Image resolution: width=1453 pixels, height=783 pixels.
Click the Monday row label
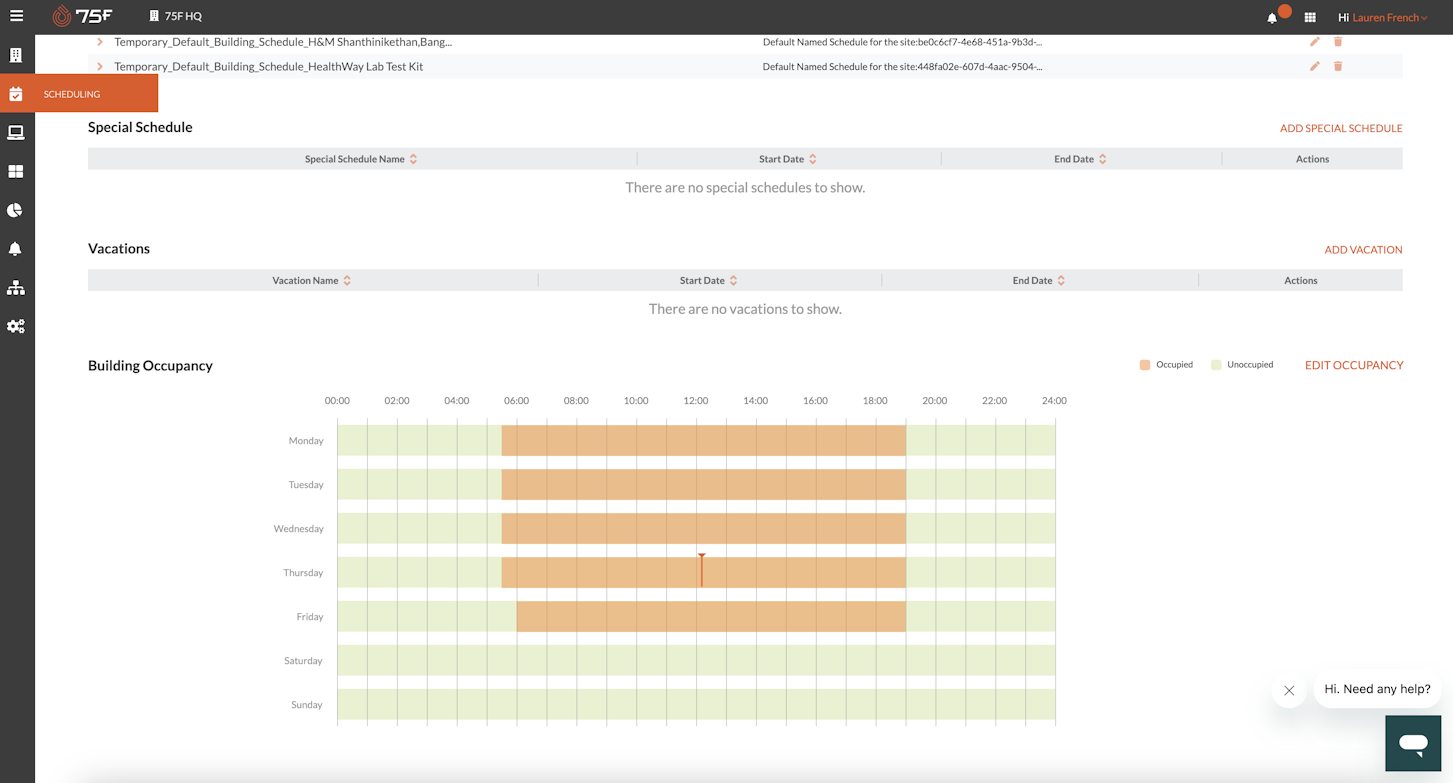(306, 441)
